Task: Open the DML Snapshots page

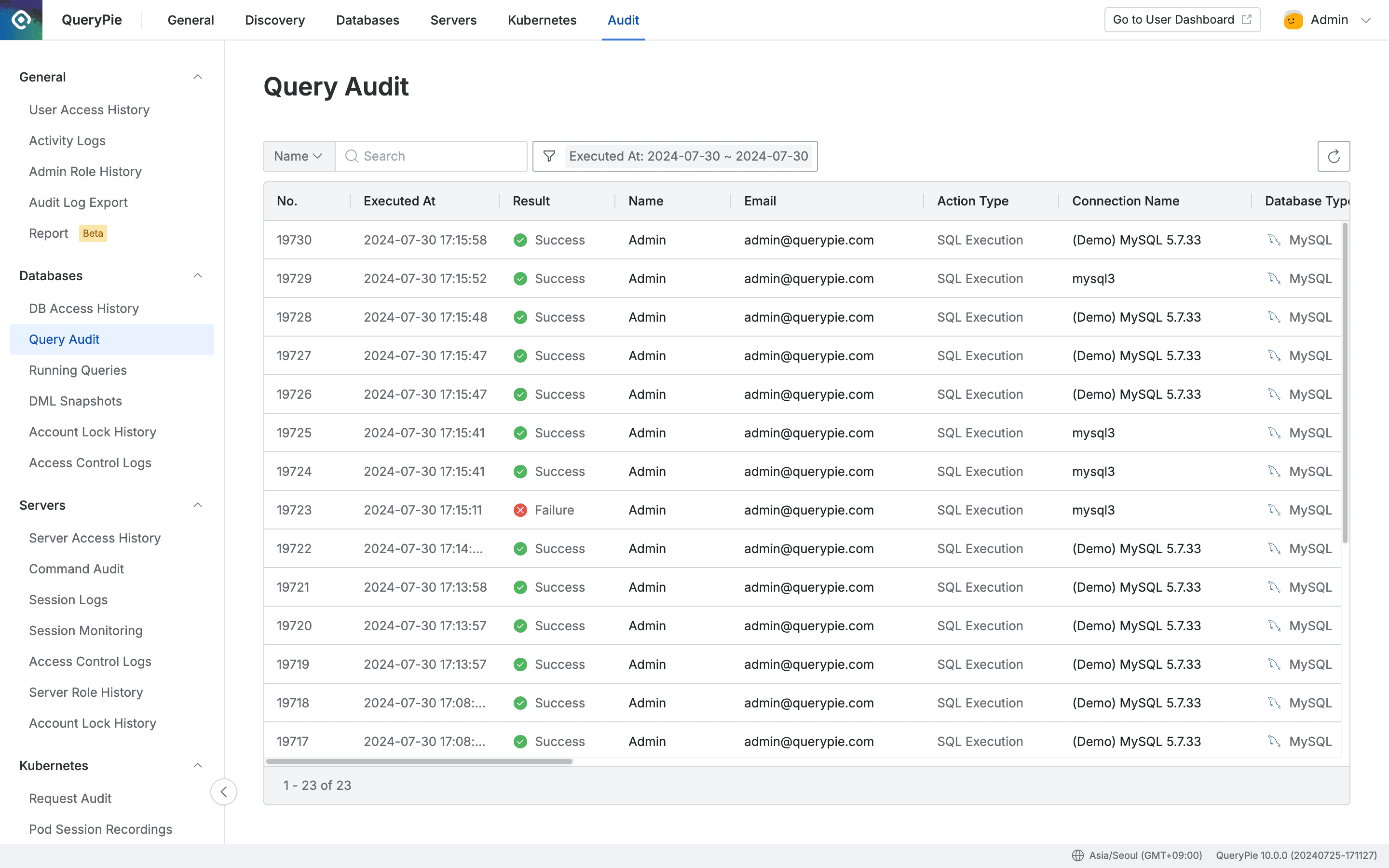Action: 75,401
